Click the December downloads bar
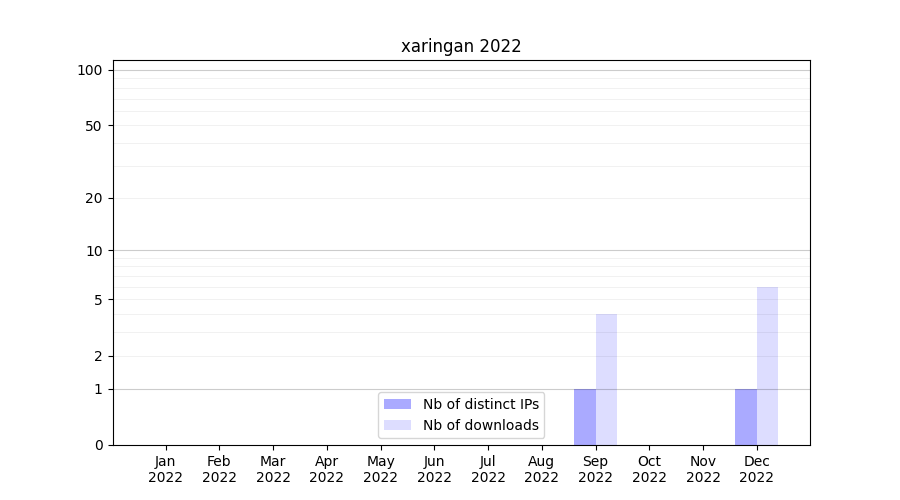 [767, 366]
